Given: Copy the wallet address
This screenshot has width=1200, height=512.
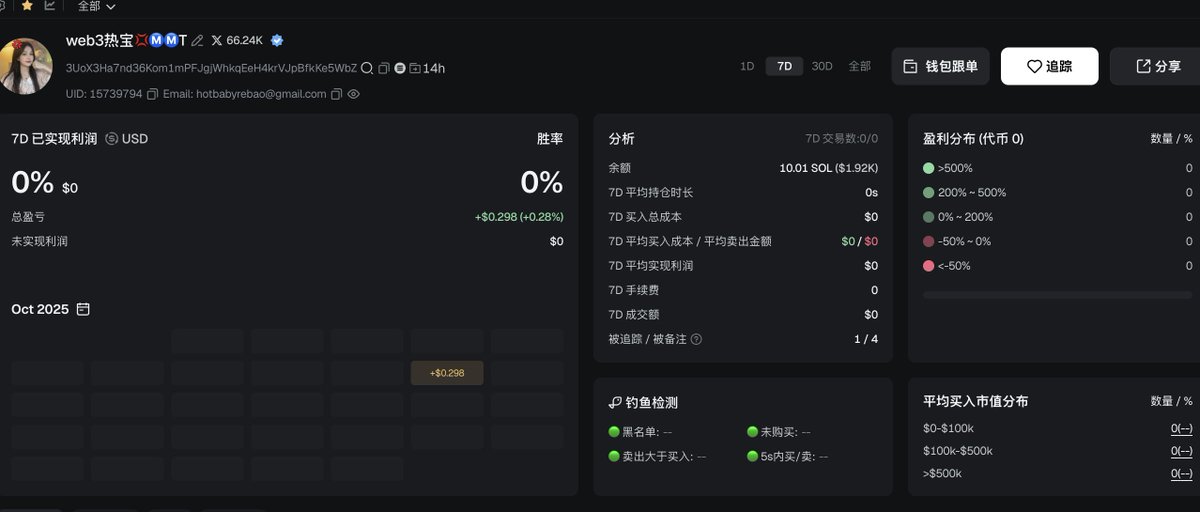Looking at the screenshot, I should coord(384,68).
